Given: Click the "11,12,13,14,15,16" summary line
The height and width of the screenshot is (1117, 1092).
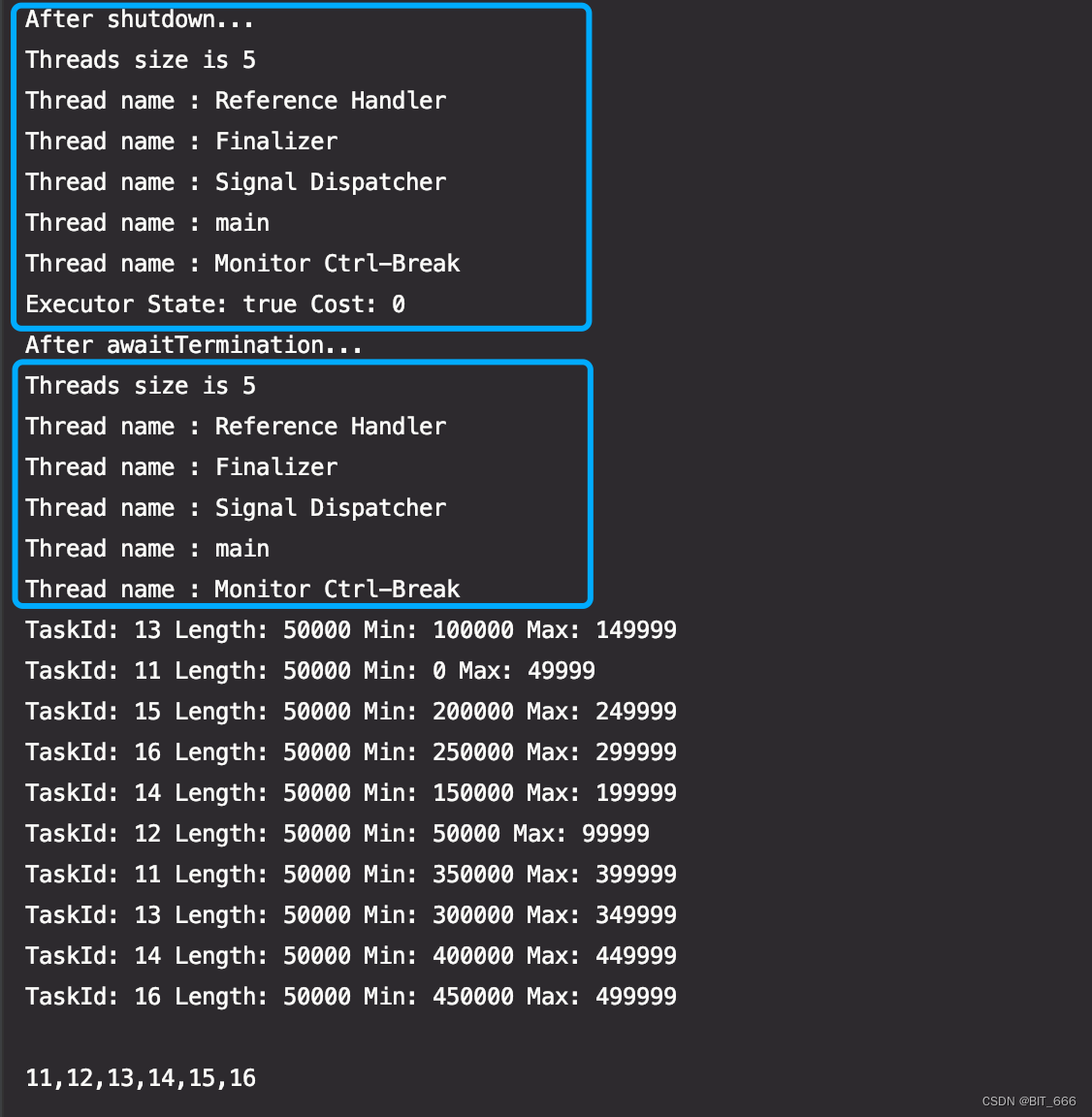Looking at the screenshot, I should click(x=141, y=1078).
